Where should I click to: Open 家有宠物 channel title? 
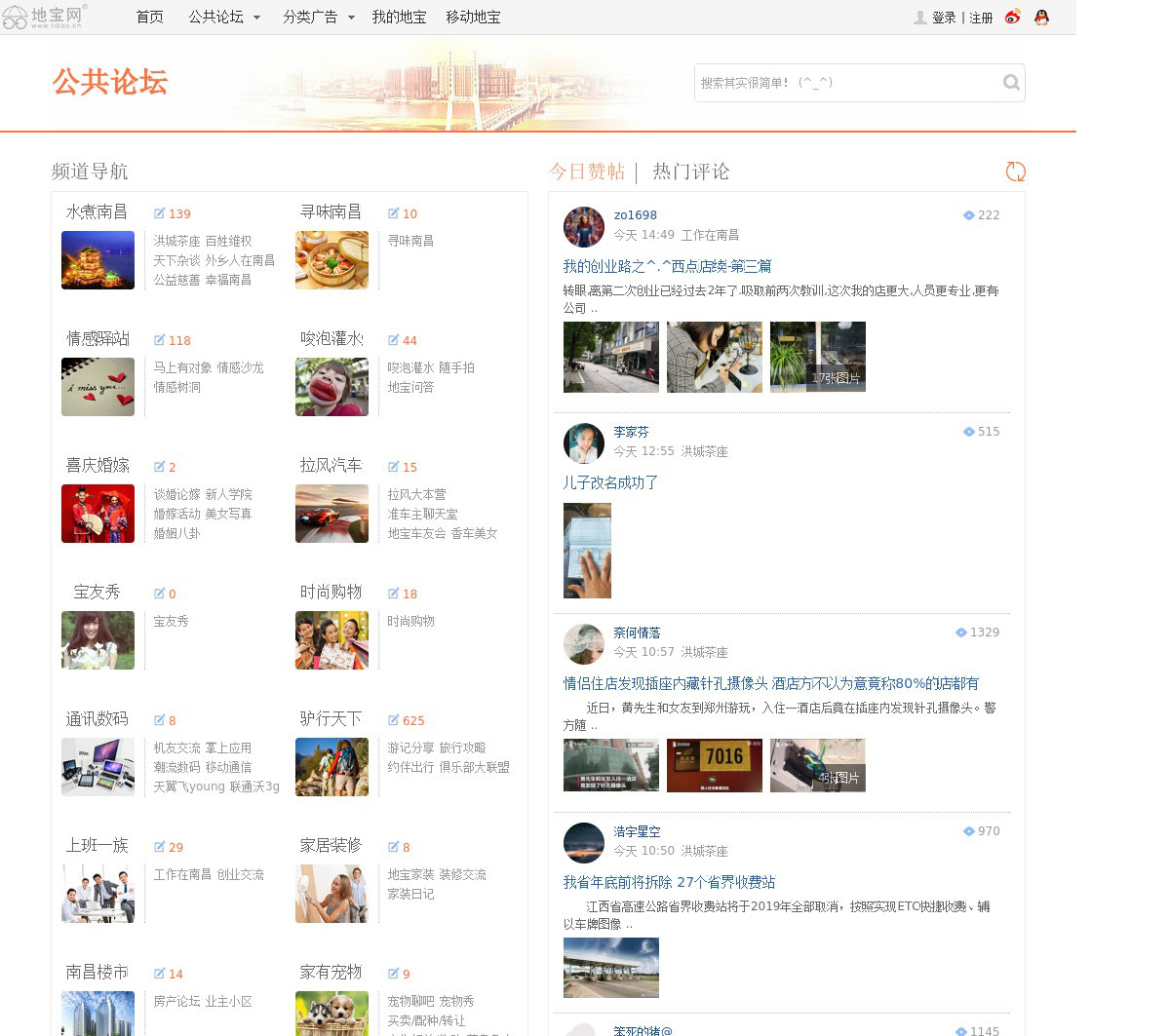coord(331,972)
